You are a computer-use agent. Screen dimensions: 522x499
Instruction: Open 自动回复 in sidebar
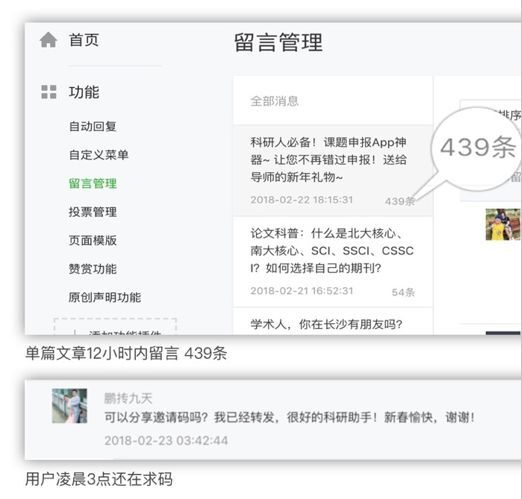93,126
